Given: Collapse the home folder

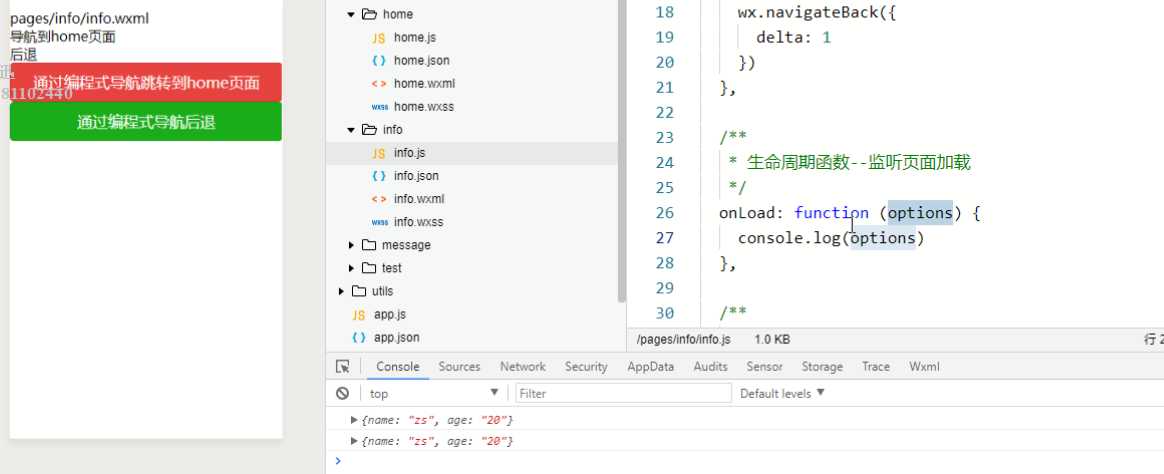Looking at the screenshot, I should [350, 14].
